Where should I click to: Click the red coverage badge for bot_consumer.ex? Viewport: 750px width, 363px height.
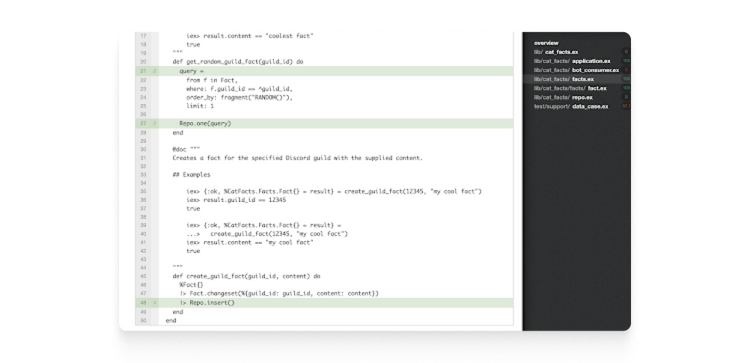[x=626, y=70]
